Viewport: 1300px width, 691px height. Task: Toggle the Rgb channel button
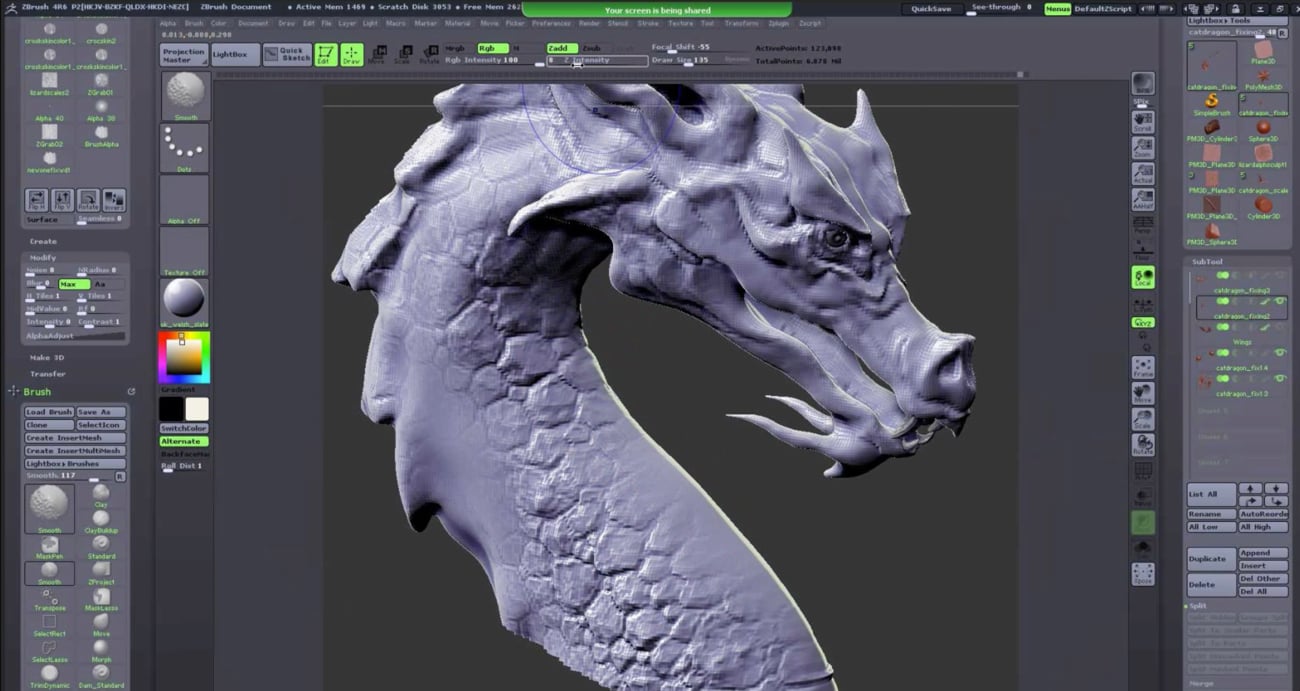click(492, 48)
